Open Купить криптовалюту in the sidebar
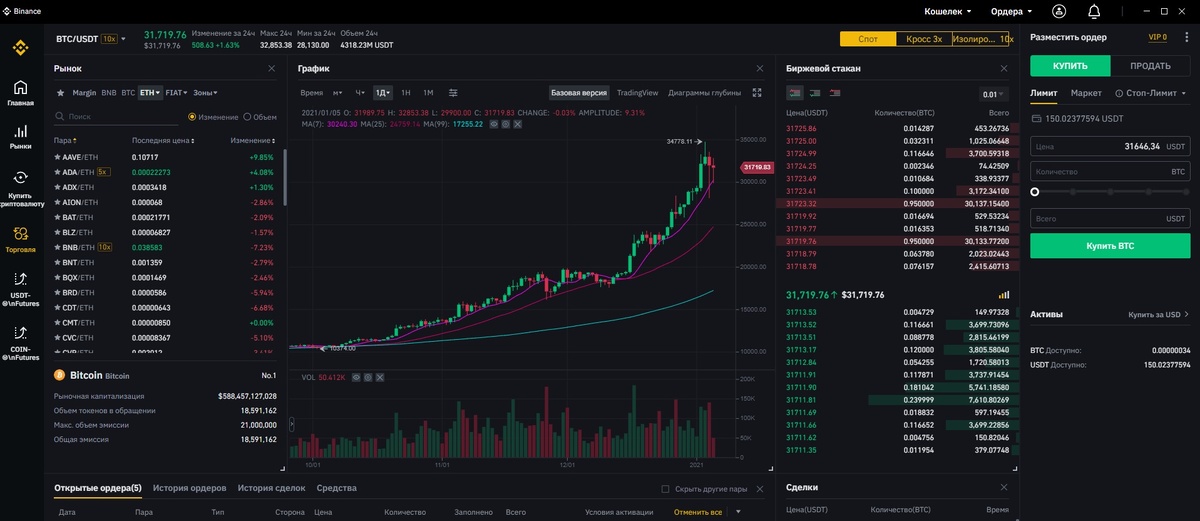The height and width of the screenshot is (521, 1200). [20, 177]
